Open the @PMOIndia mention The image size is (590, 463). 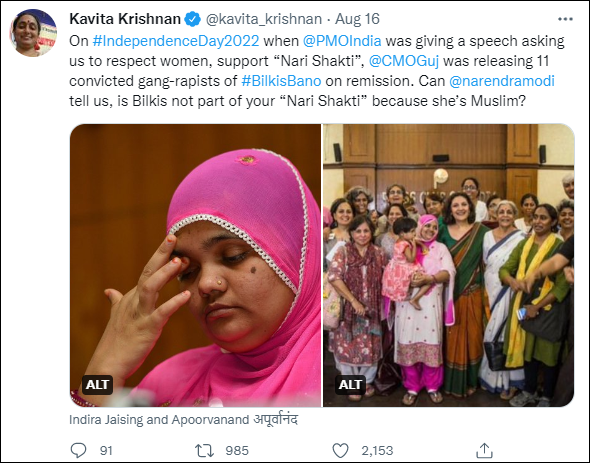342,41
